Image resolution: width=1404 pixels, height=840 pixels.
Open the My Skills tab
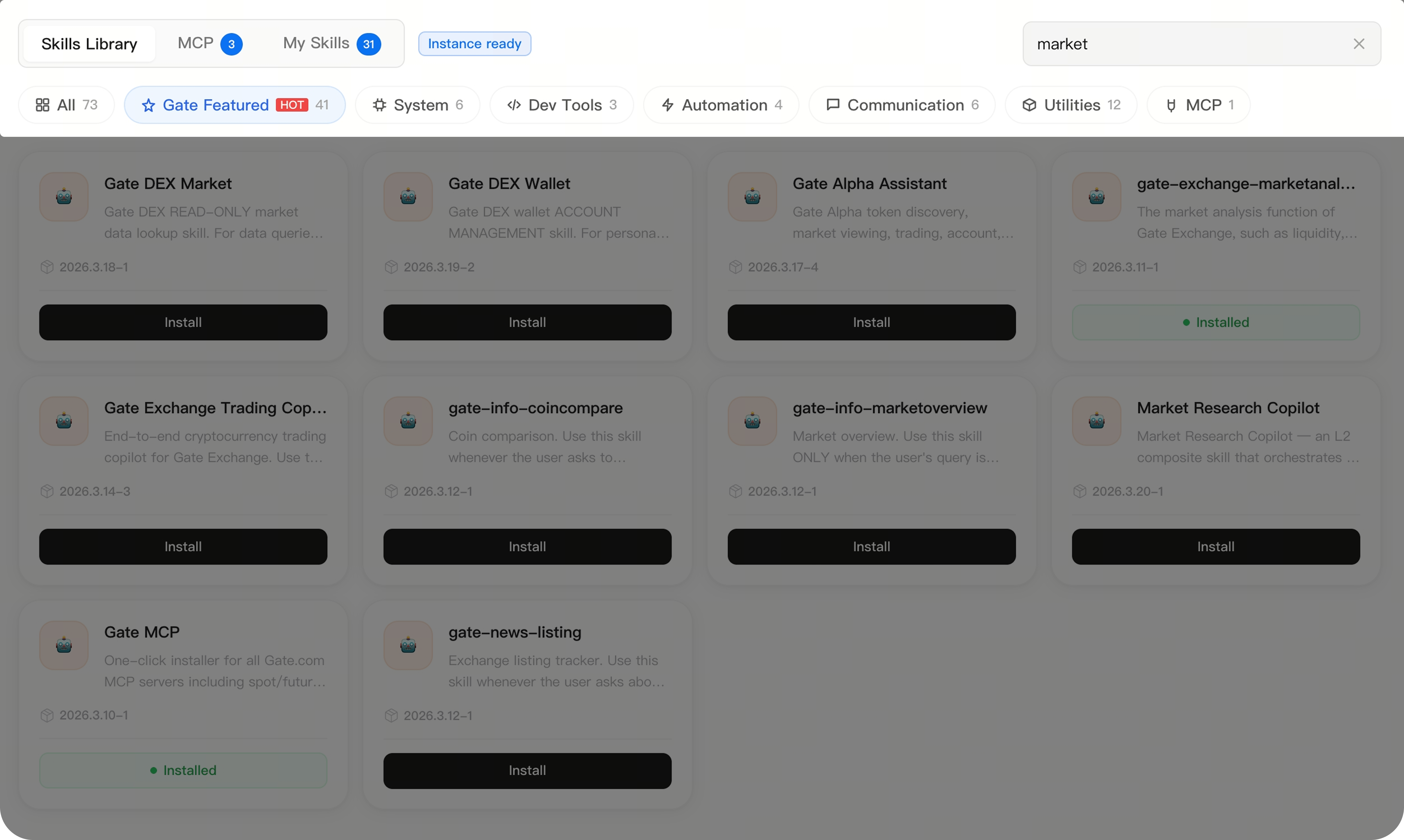pos(331,43)
